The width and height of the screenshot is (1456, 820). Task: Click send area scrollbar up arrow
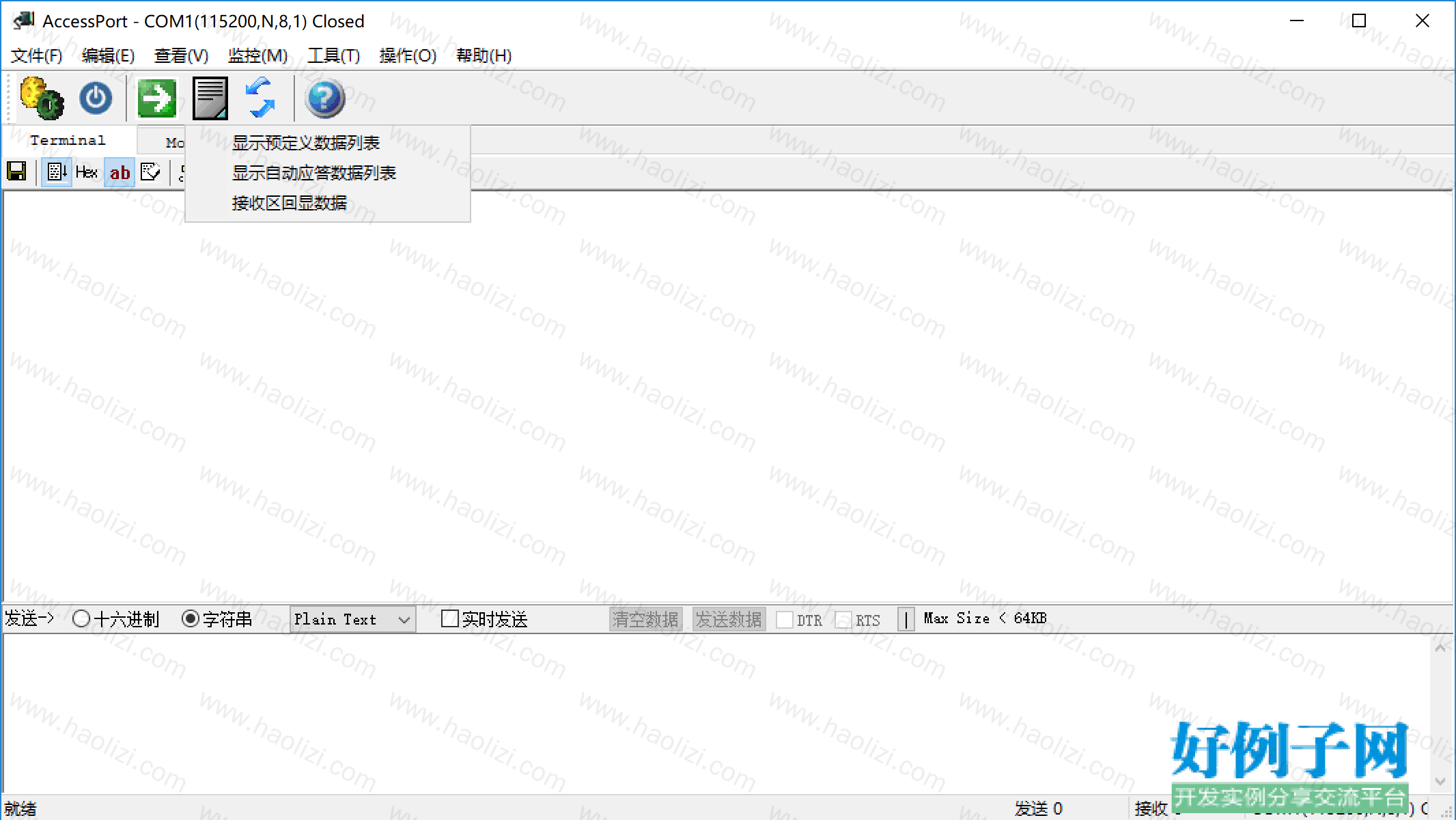click(1440, 648)
